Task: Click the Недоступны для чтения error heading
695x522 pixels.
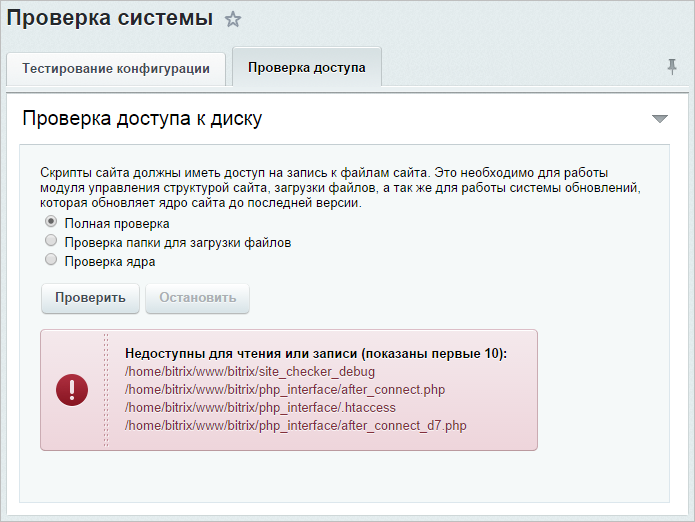Action: 316,354
